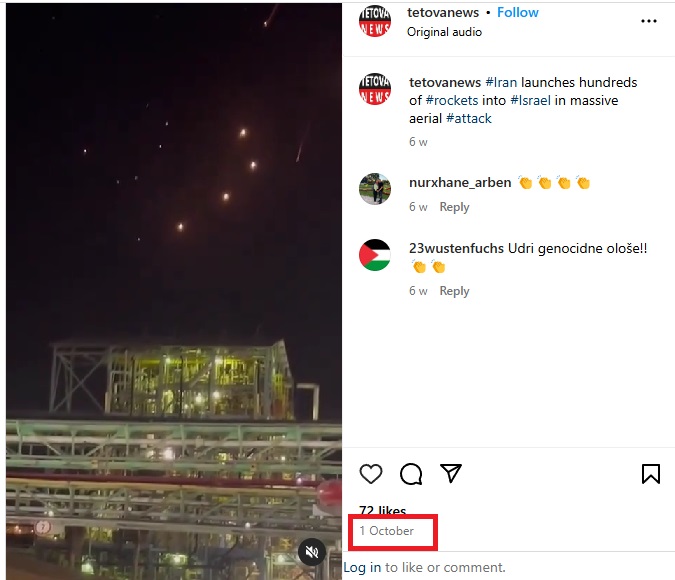Open tetovanews profile picture in post header
Image resolution: width=675 pixels, height=580 pixels.
coord(375,20)
